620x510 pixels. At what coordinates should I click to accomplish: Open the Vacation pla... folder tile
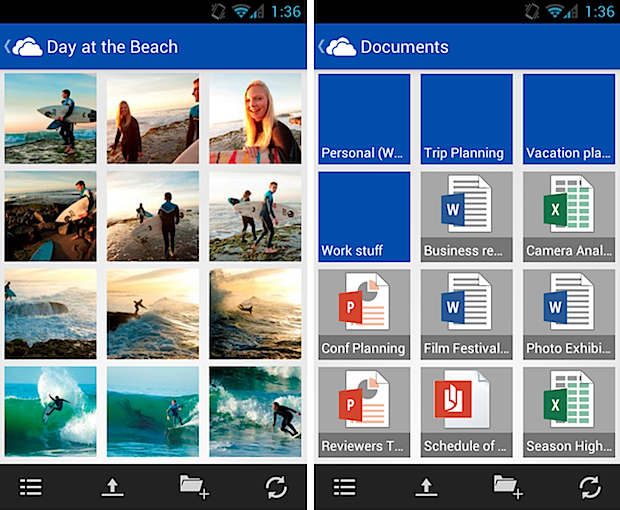coord(568,118)
